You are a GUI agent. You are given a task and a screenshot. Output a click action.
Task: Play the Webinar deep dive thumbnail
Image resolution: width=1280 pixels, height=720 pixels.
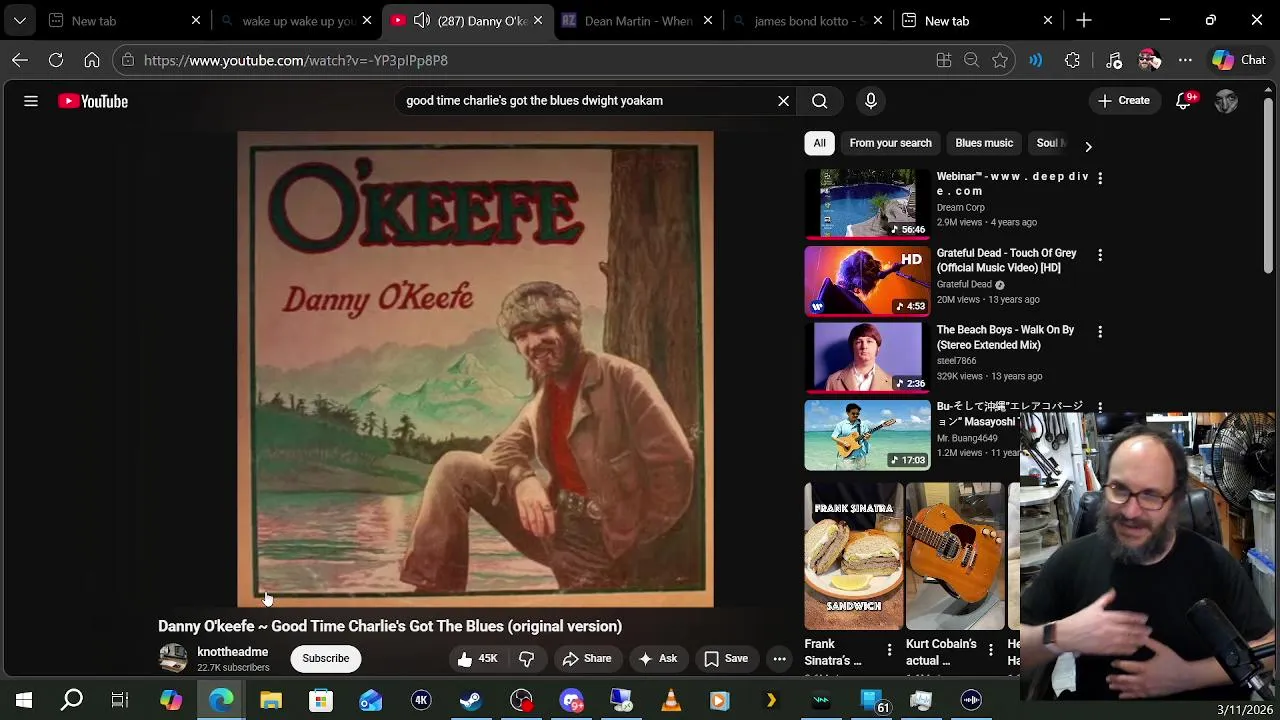pyautogui.click(x=867, y=203)
